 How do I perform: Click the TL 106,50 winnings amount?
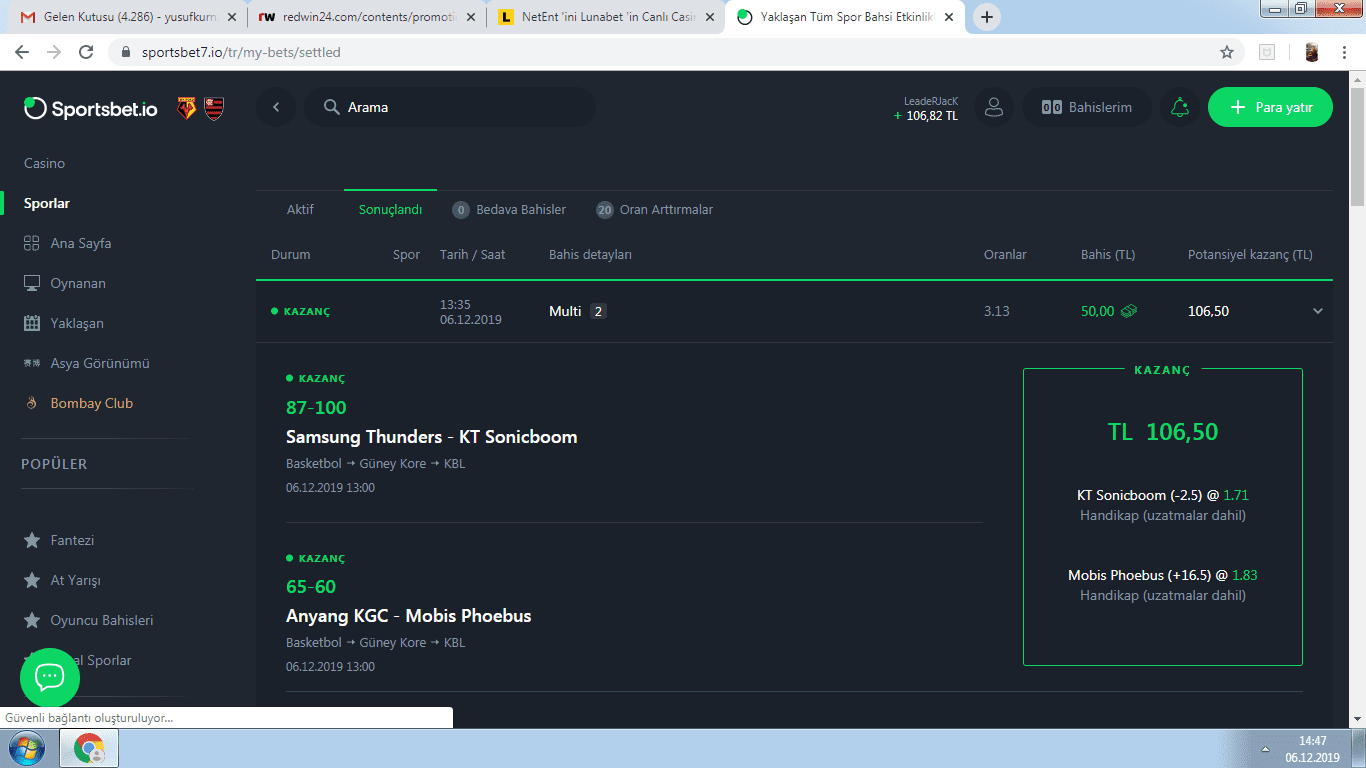(x=1163, y=432)
